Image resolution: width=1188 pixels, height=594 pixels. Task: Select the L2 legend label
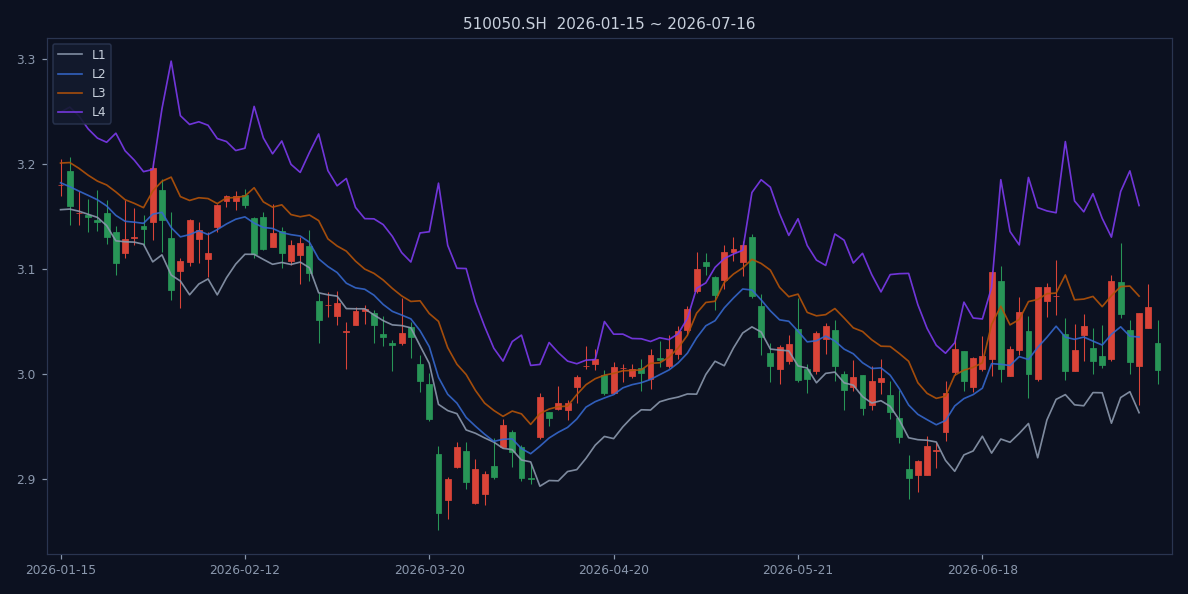[x=98, y=73]
